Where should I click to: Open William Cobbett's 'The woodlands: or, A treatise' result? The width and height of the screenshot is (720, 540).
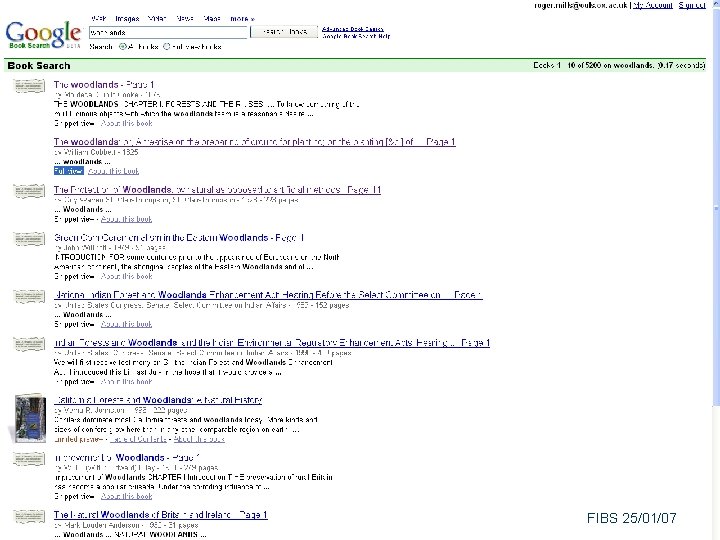254,142
